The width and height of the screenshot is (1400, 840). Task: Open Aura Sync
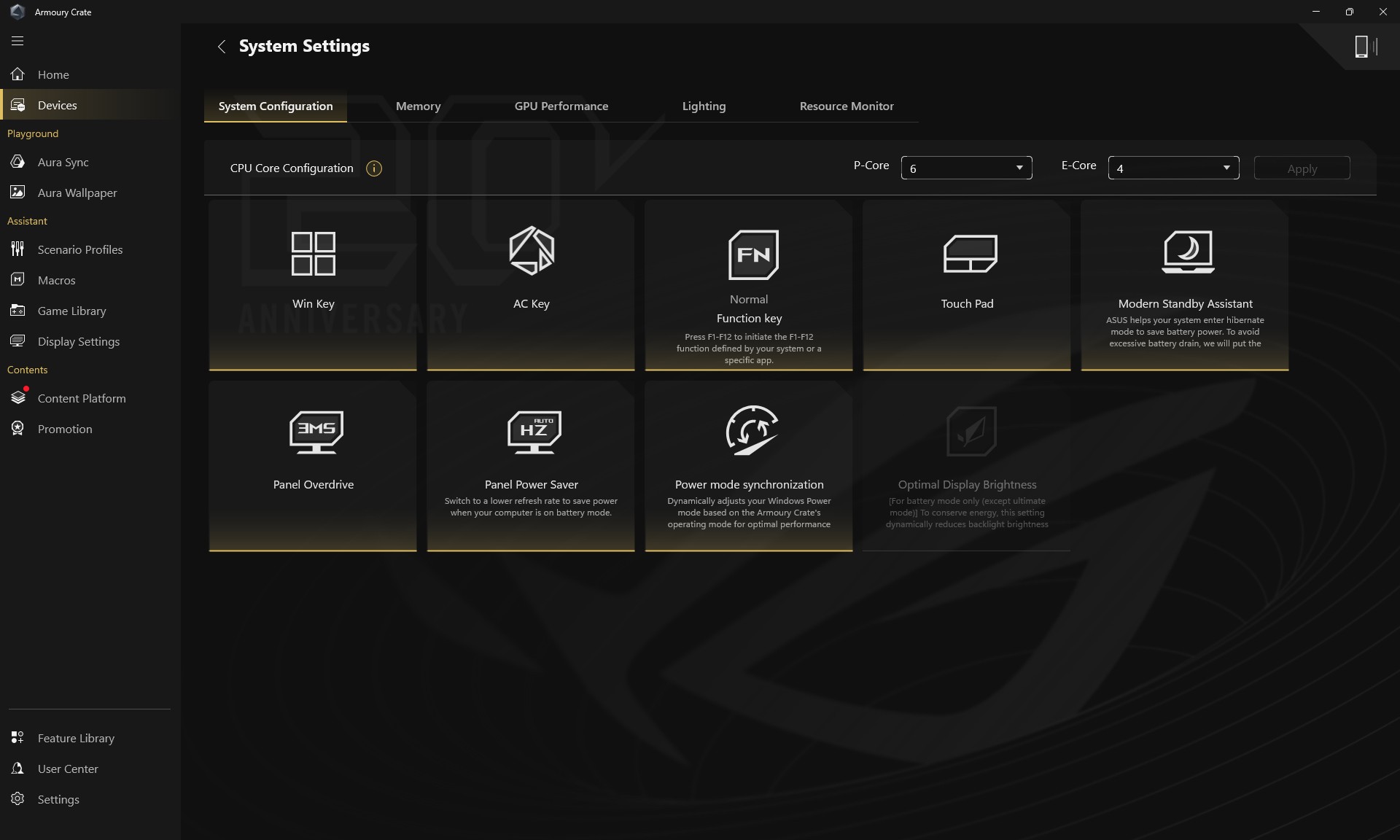(x=90, y=162)
